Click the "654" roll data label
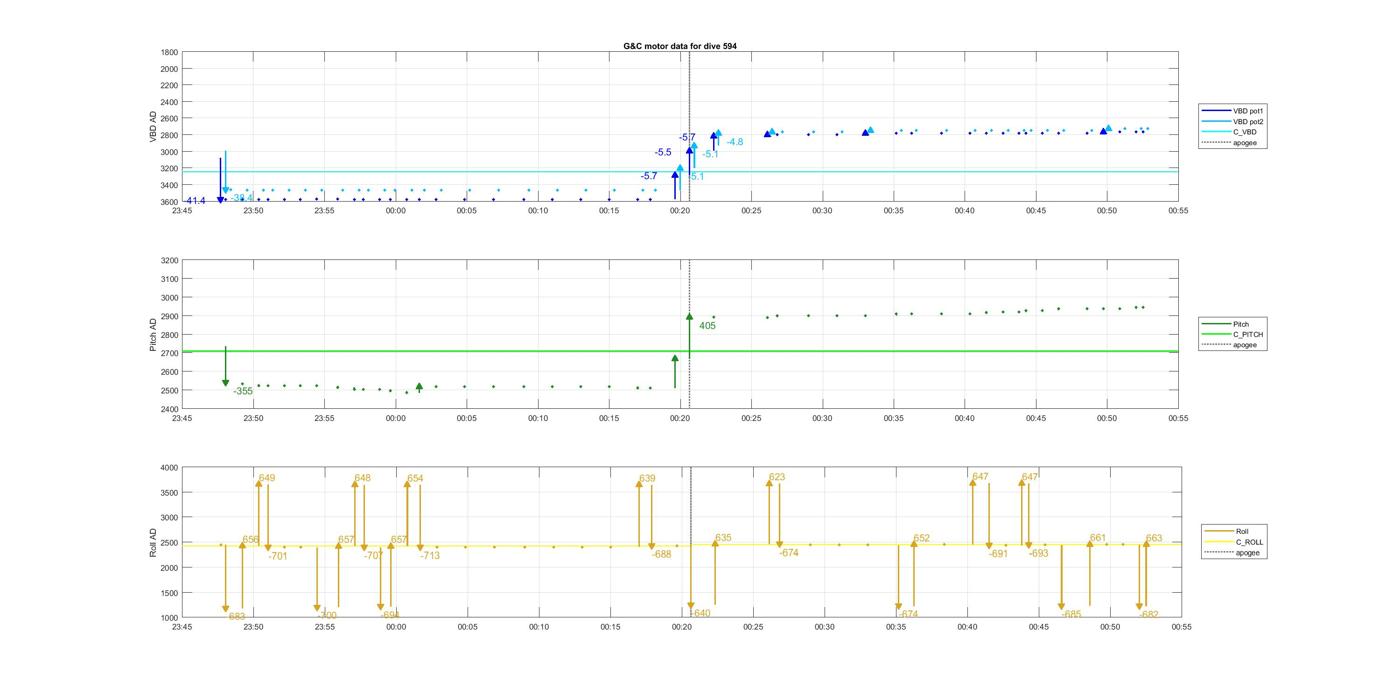1400x693 pixels. click(415, 478)
